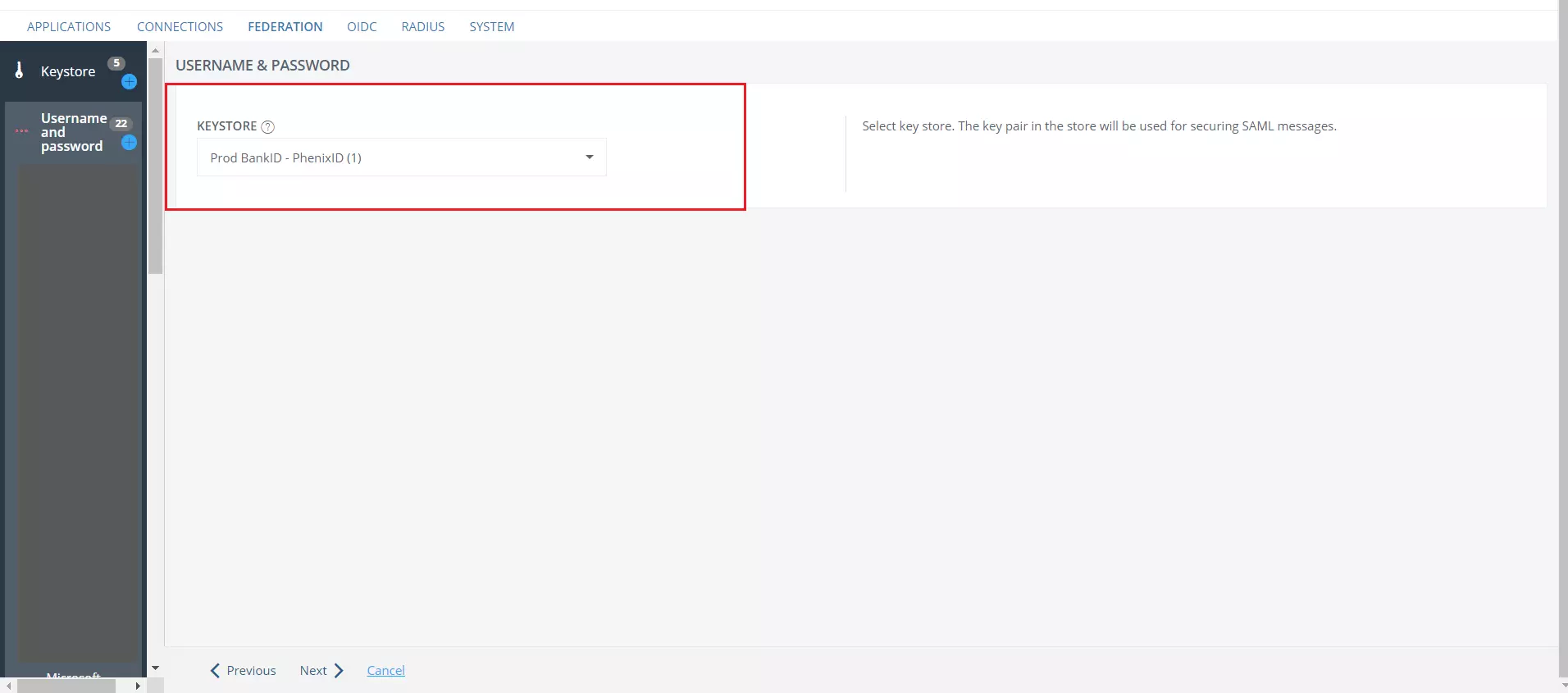Click the count badge 22
Viewport: 1568px width, 693px height.
coord(121,124)
